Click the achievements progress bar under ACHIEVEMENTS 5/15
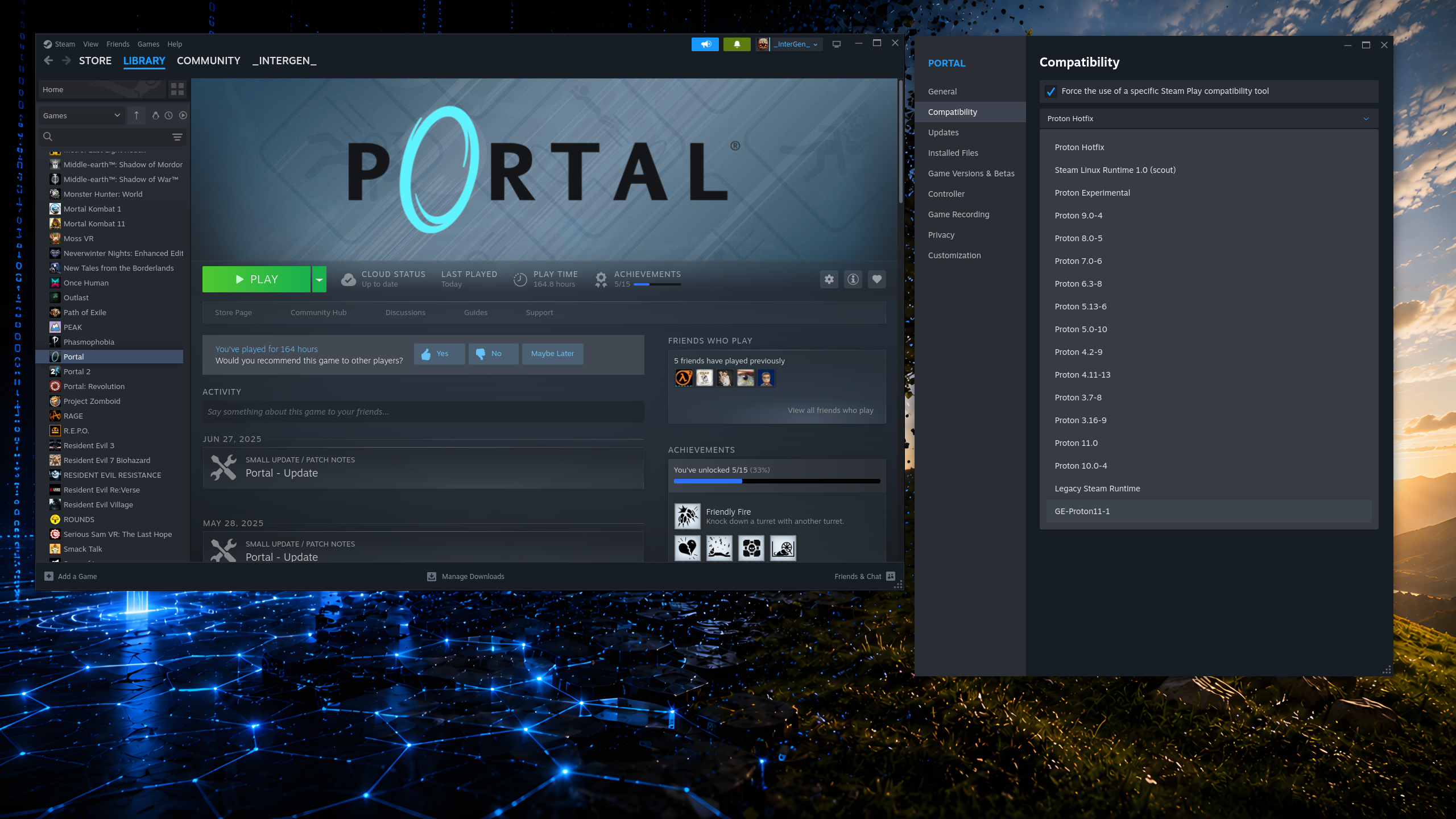 point(657,284)
